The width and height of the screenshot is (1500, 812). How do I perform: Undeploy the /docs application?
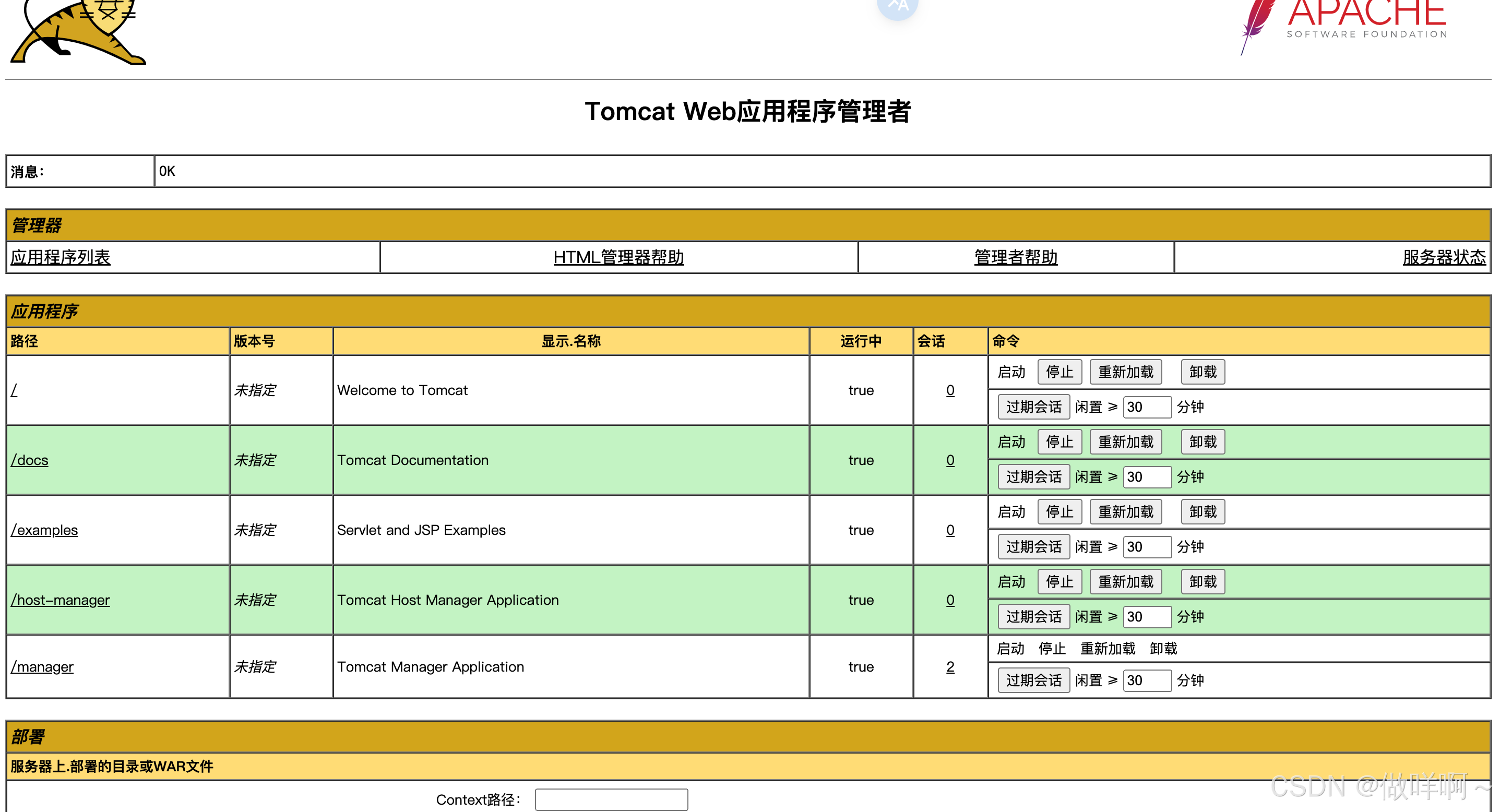click(x=1203, y=442)
